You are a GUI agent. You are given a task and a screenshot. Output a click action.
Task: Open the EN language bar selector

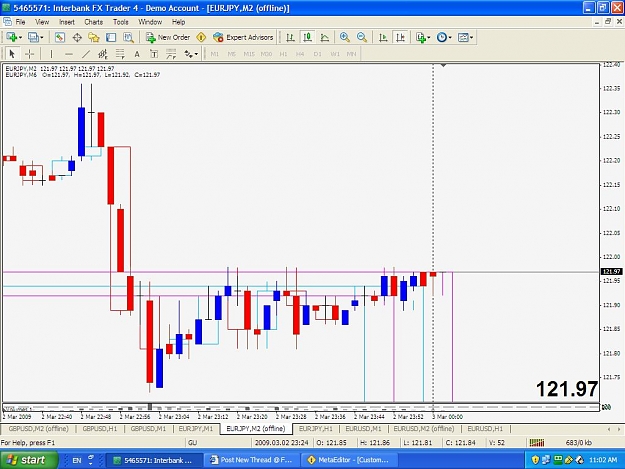pos(77,460)
